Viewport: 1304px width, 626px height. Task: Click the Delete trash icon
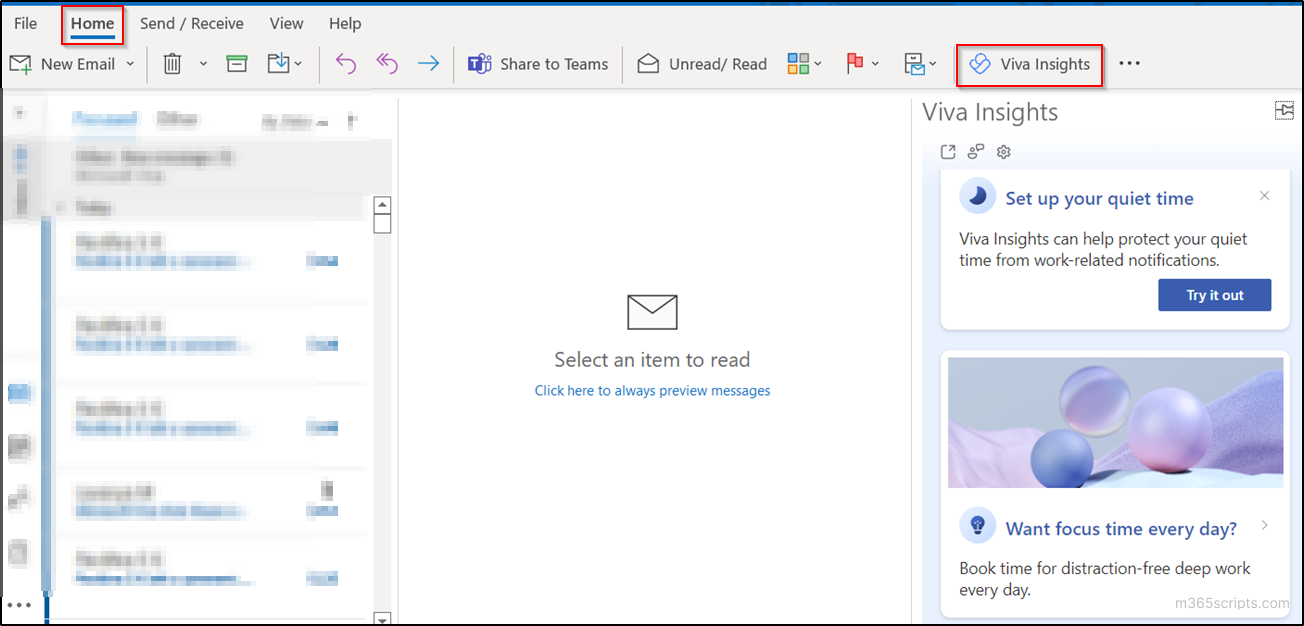(x=171, y=63)
